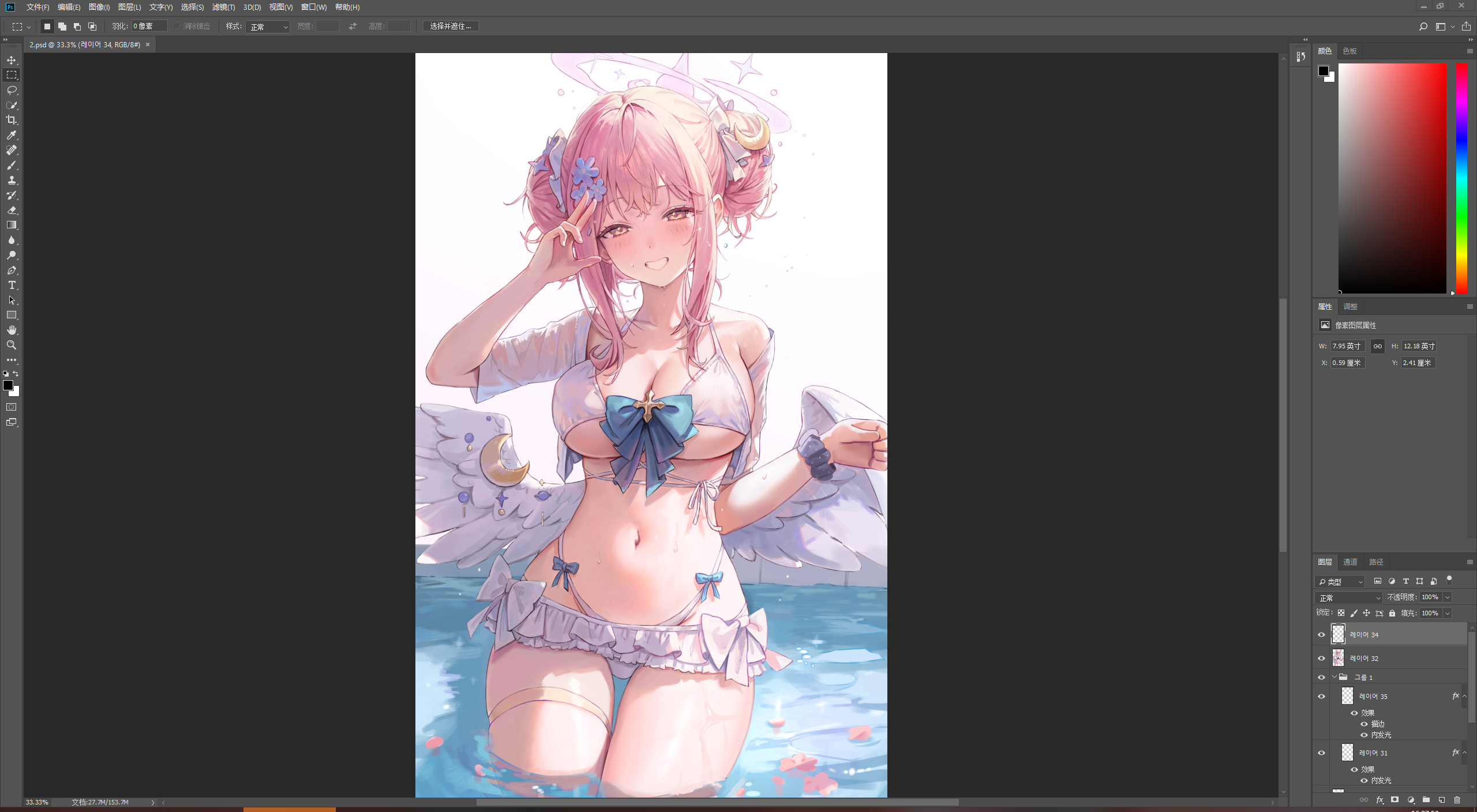Open the 样式 style dropdown
Viewport: 1477px width, 812px height.
click(x=268, y=27)
